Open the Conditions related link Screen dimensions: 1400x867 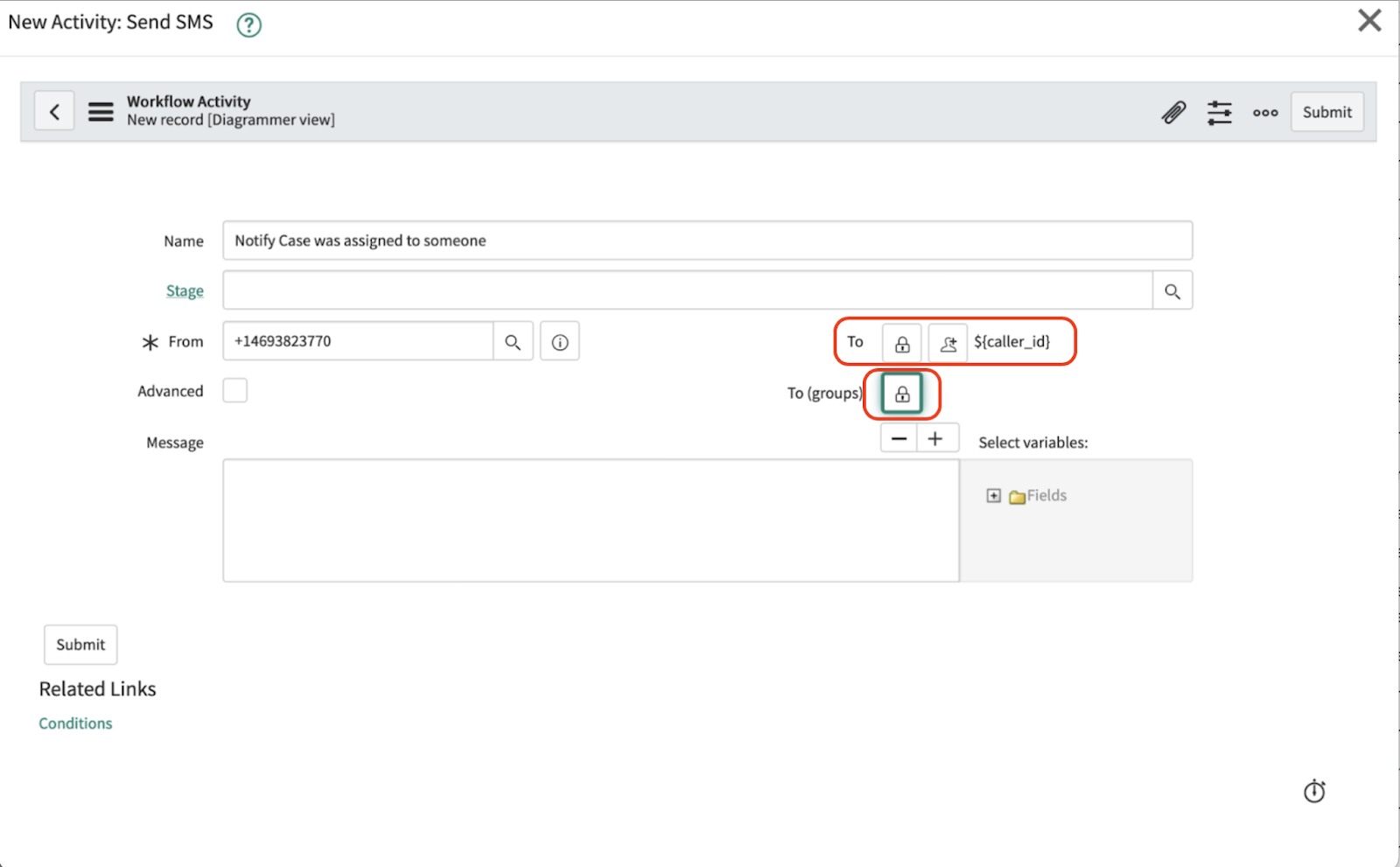coord(75,724)
